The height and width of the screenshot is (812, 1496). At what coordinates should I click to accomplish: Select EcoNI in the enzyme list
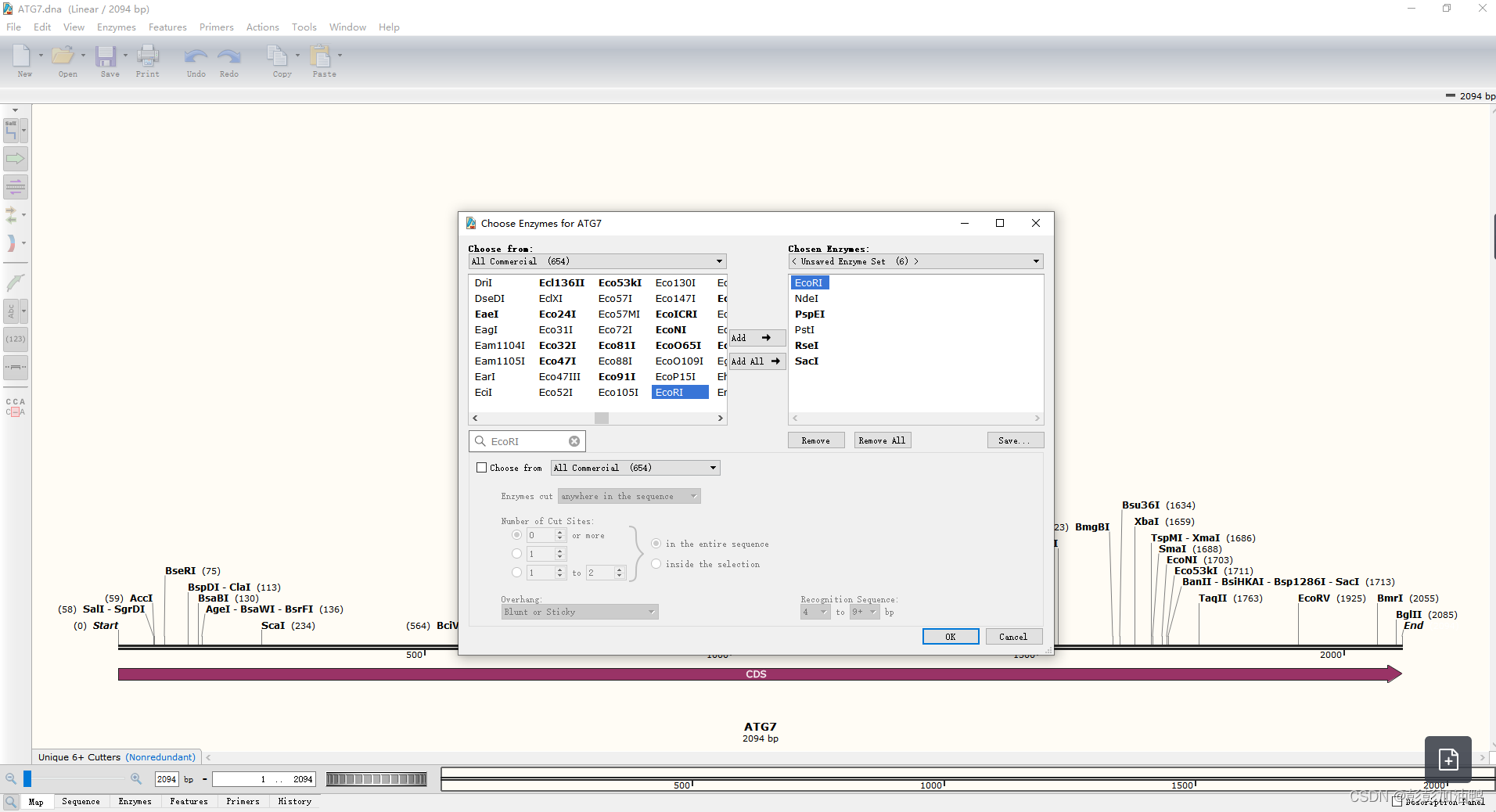click(671, 329)
